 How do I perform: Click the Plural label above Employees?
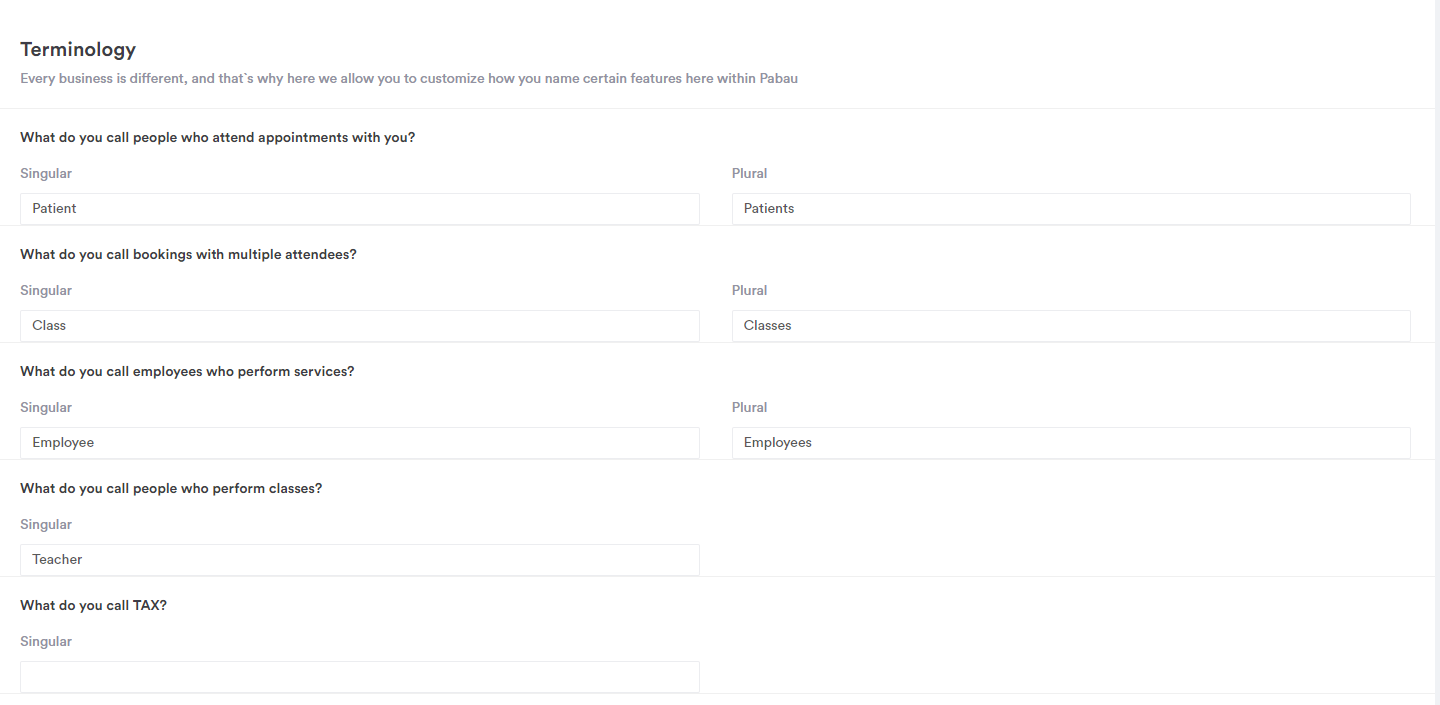pyautogui.click(x=749, y=407)
